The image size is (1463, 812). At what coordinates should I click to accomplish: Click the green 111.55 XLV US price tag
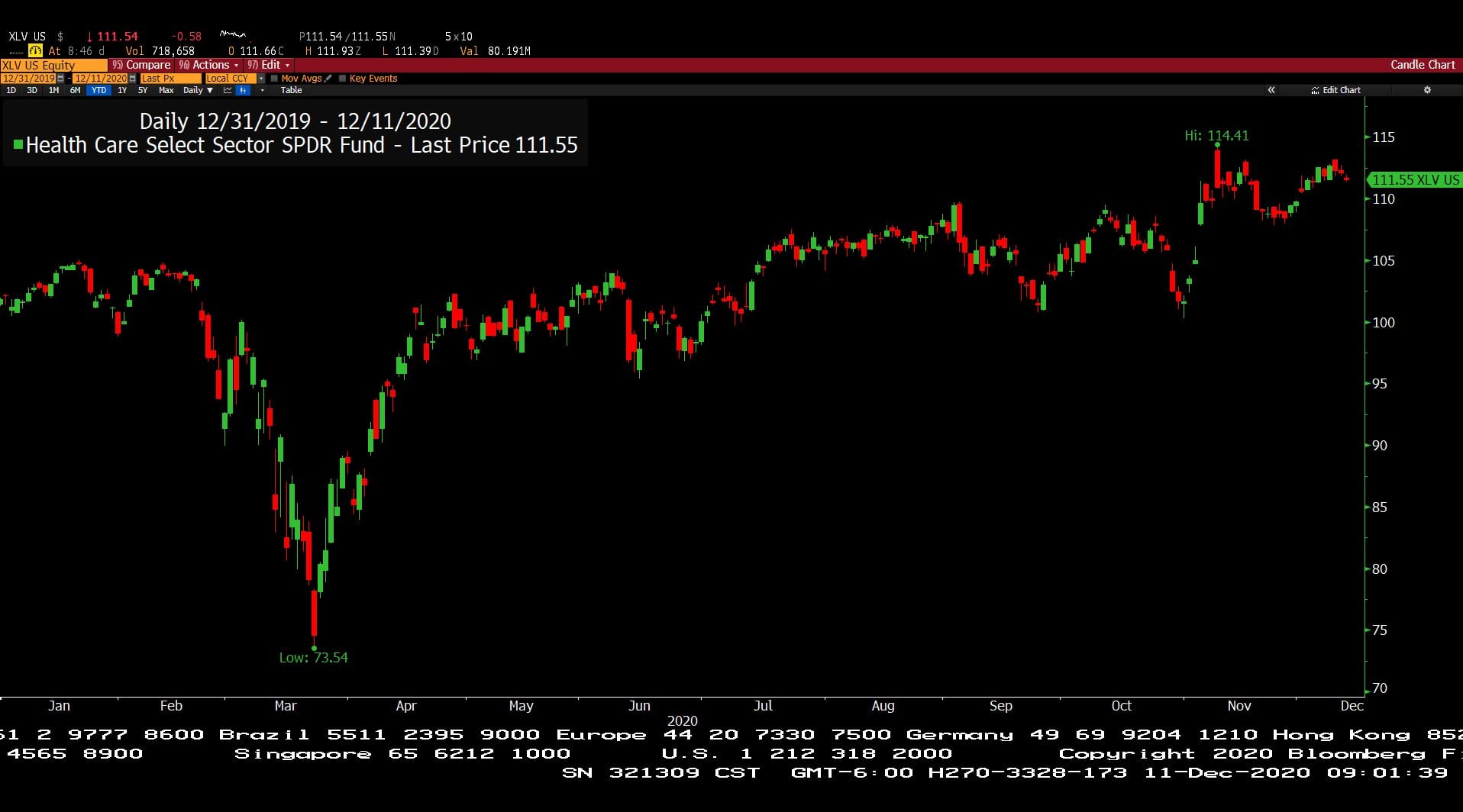pos(1415,180)
